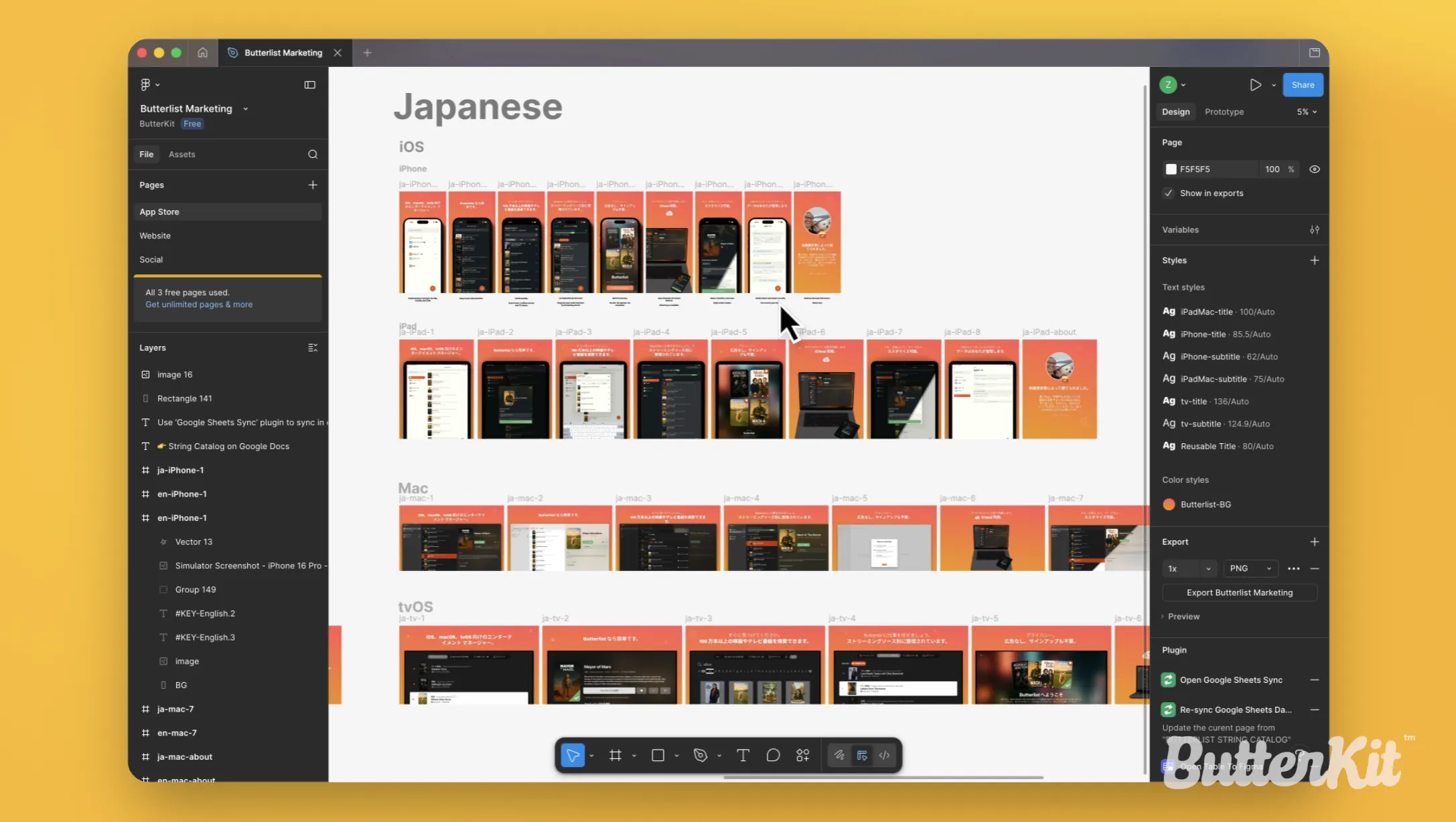Screen dimensions: 1456x822
Task: Click the ja-iPad-2 frame thumbnail
Action: click(x=514, y=389)
